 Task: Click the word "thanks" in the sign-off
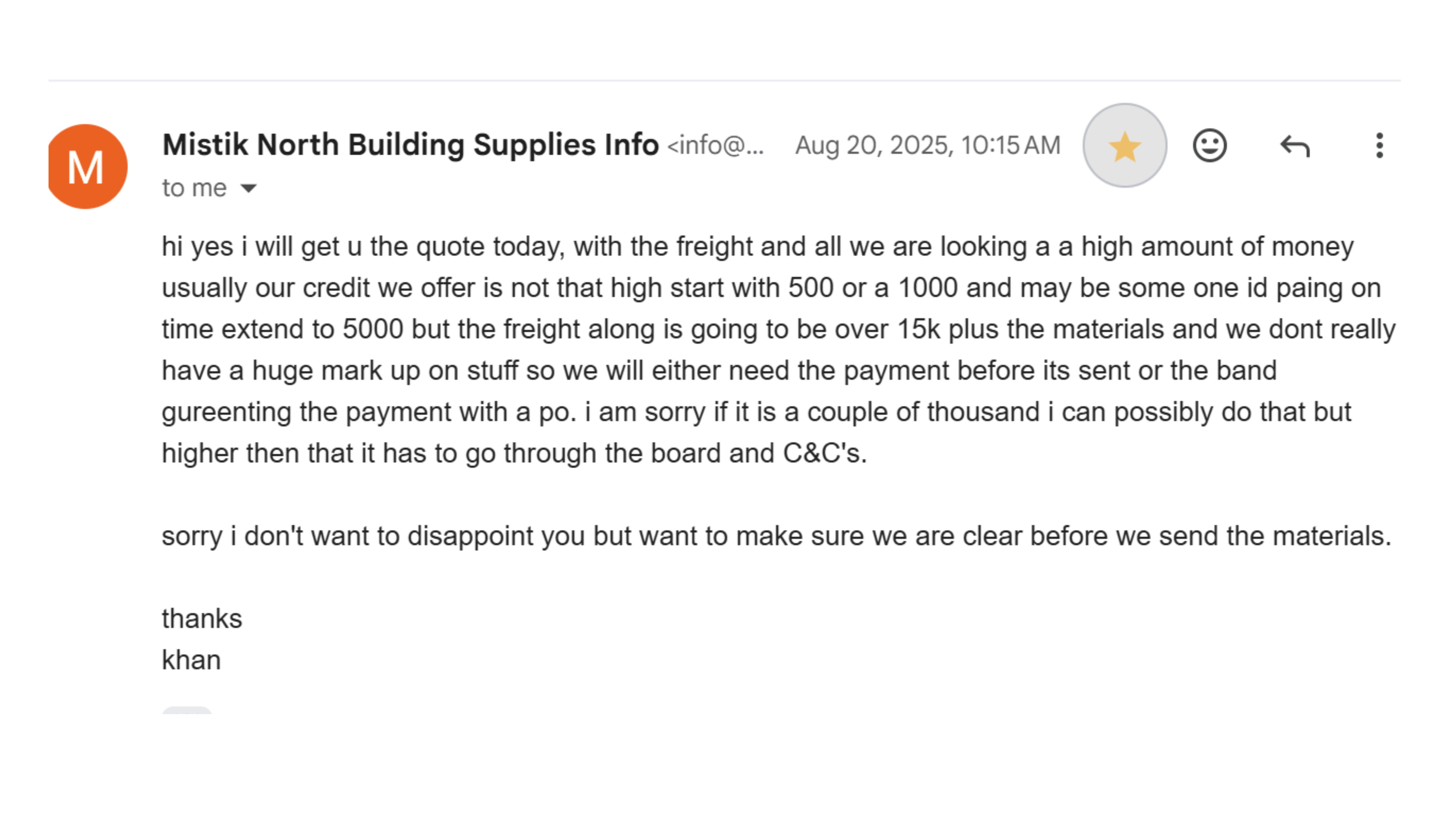[202, 619]
